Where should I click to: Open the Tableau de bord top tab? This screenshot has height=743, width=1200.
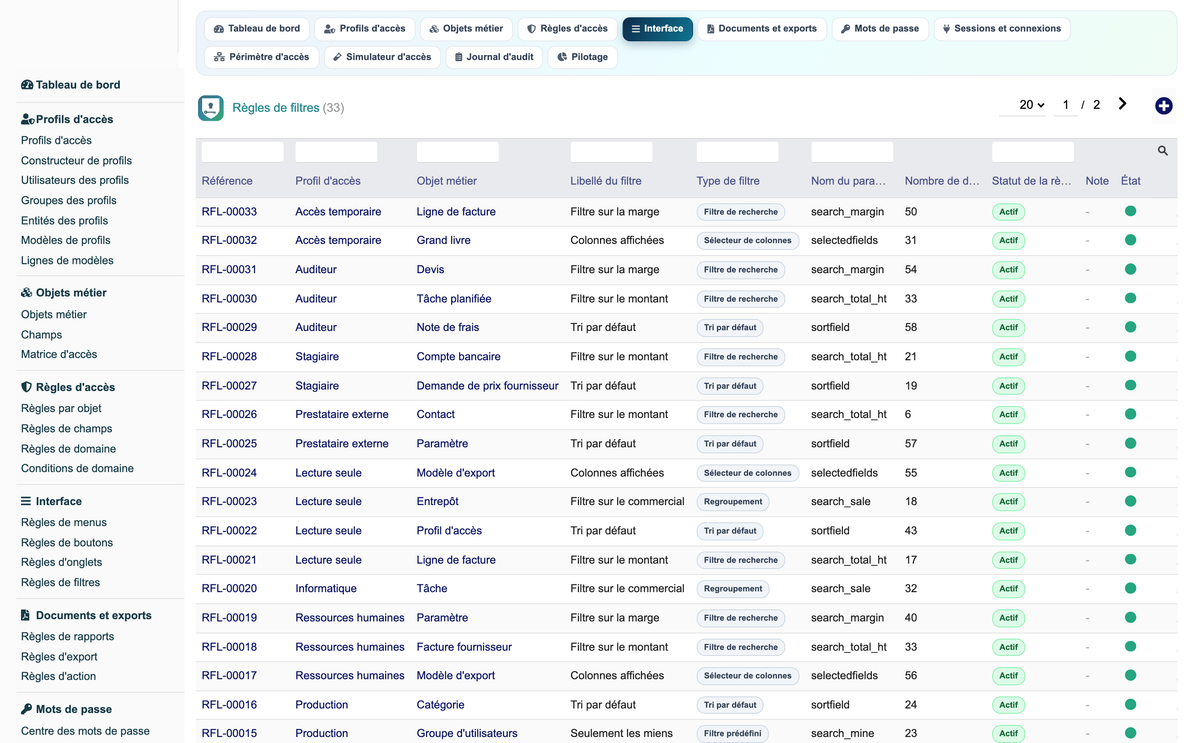257,29
